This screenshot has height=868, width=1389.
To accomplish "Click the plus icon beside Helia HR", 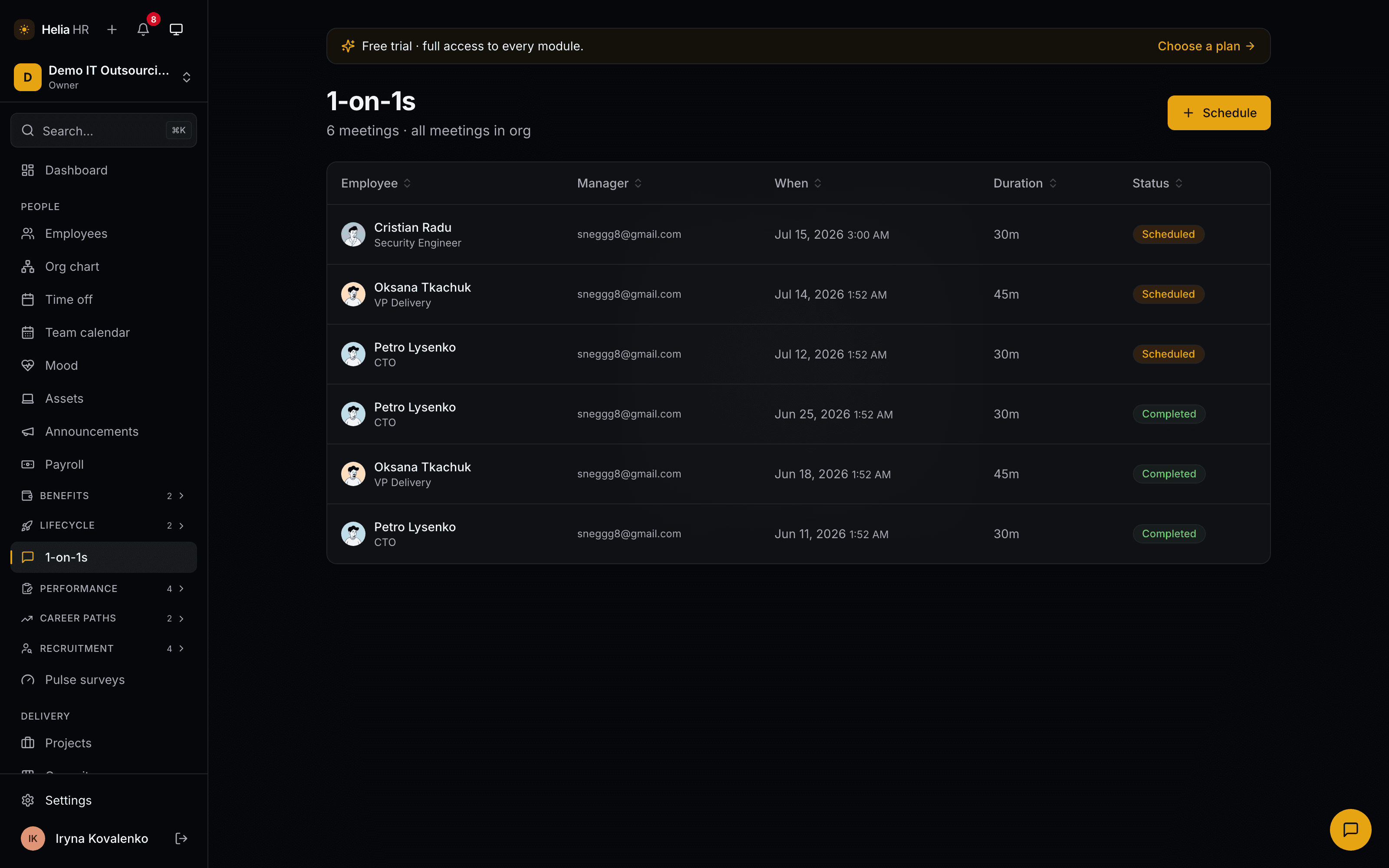I will coord(112,29).
